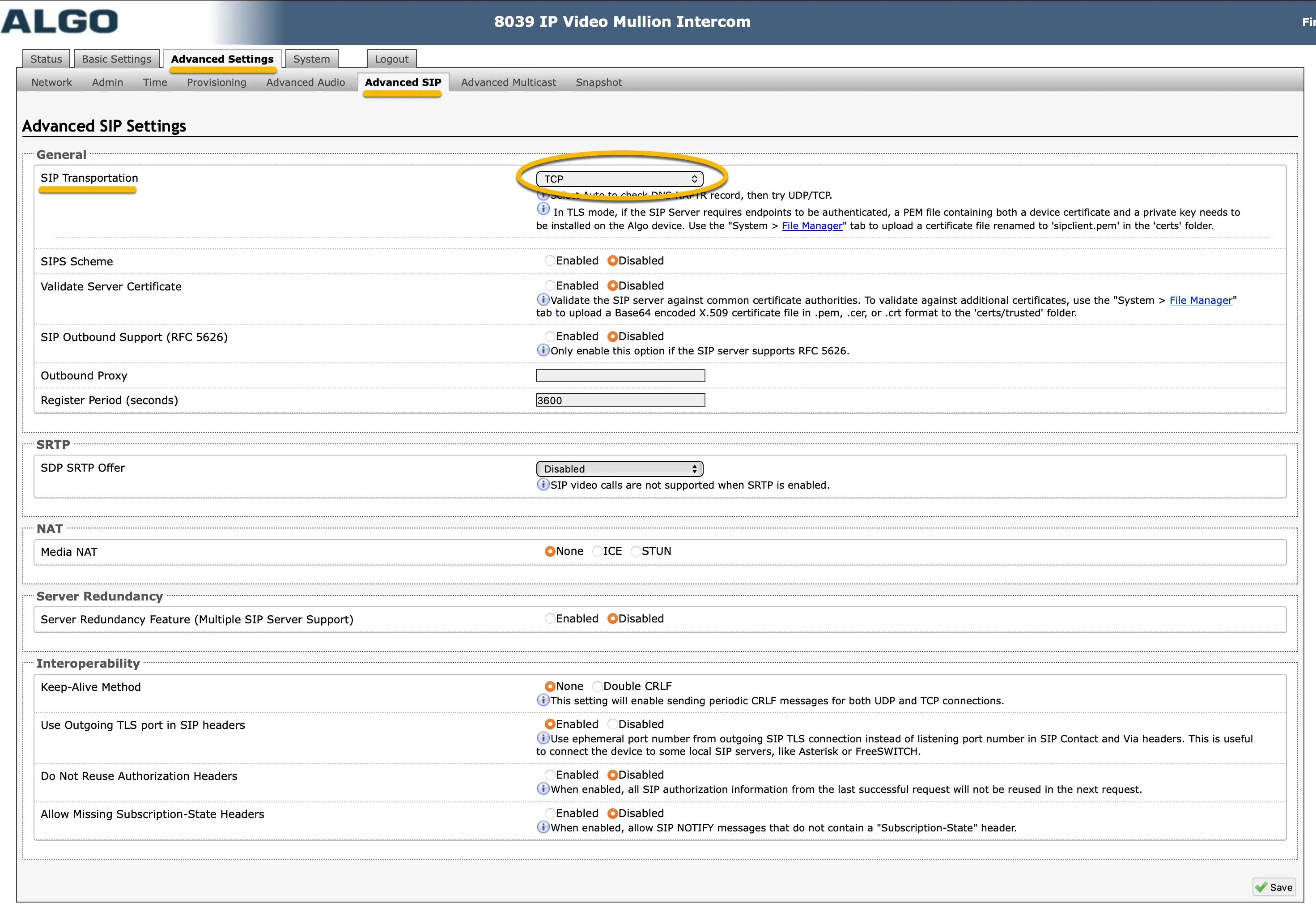Click info icon for authorization headers note
Image resolution: width=1316 pixels, height=920 pixels.
tap(543, 789)
